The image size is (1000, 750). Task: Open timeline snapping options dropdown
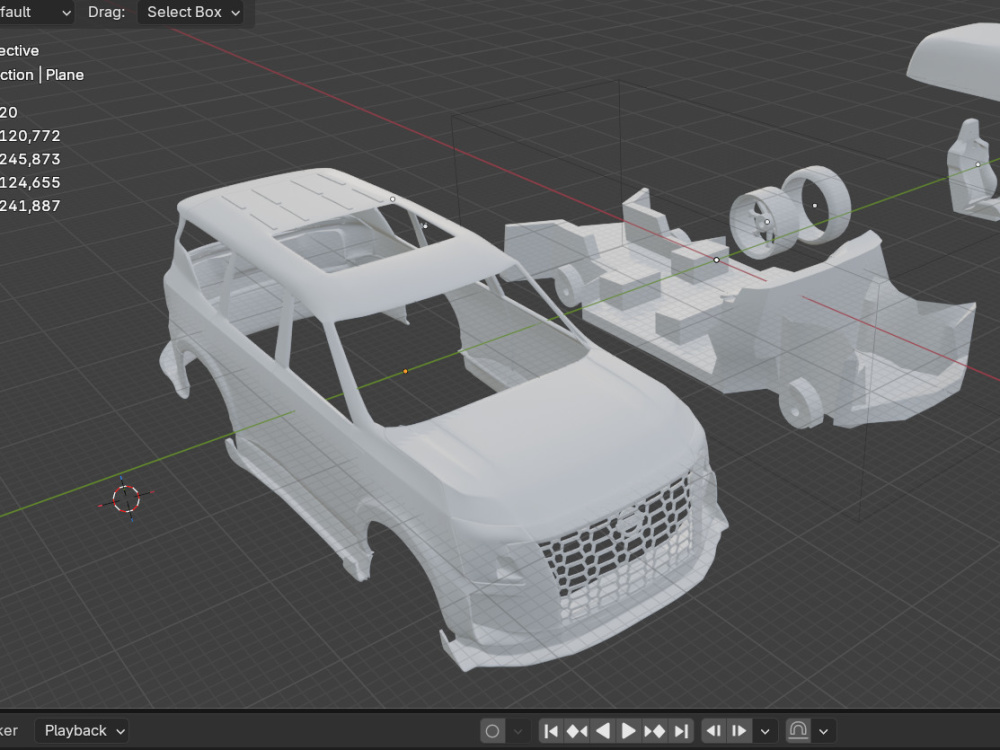click(x=823, y=731)
